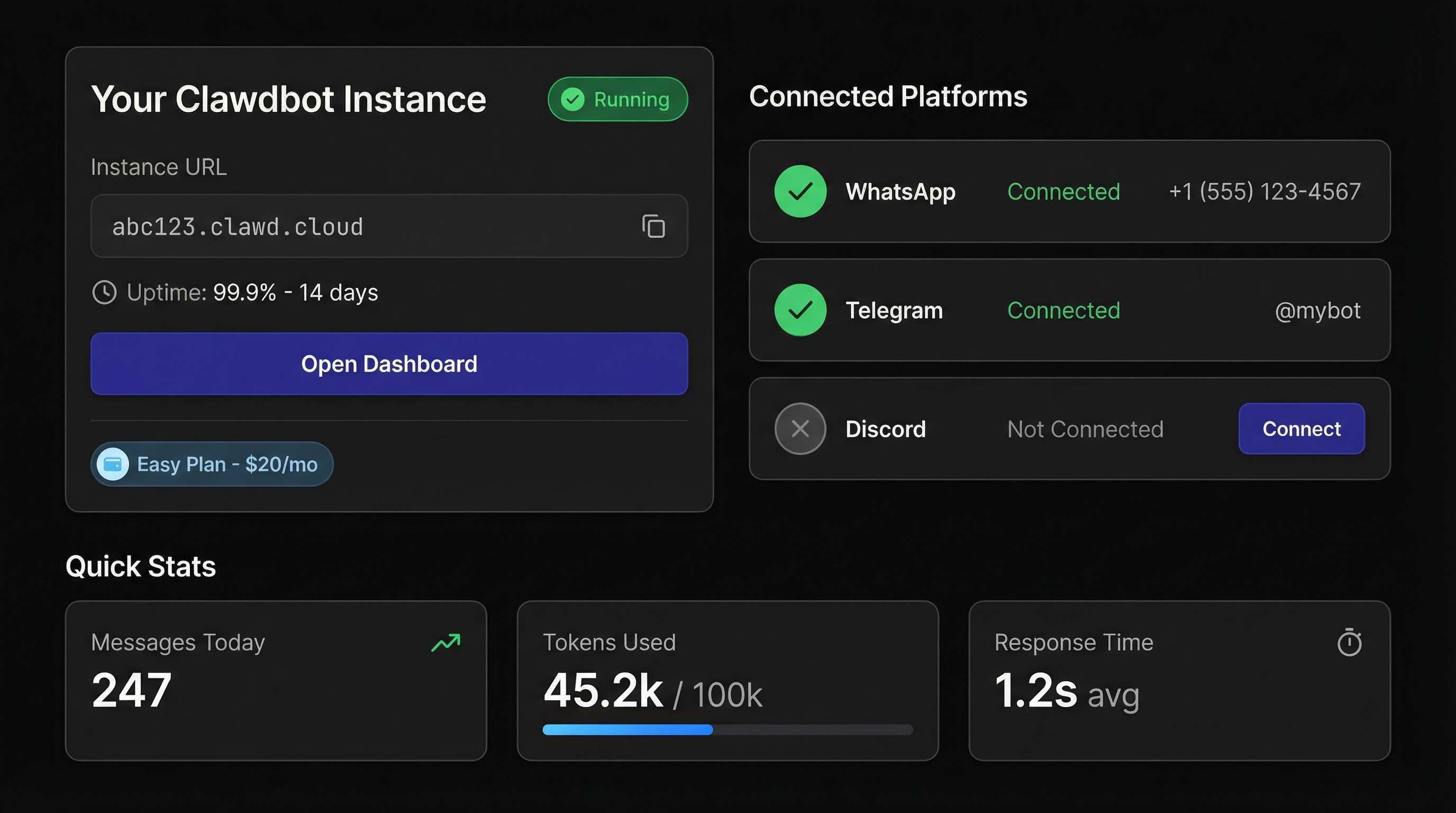Toggle Telegram connection status
Image resolution: width=1456 pixels, height=813 pixels.
pos(1063,310)
